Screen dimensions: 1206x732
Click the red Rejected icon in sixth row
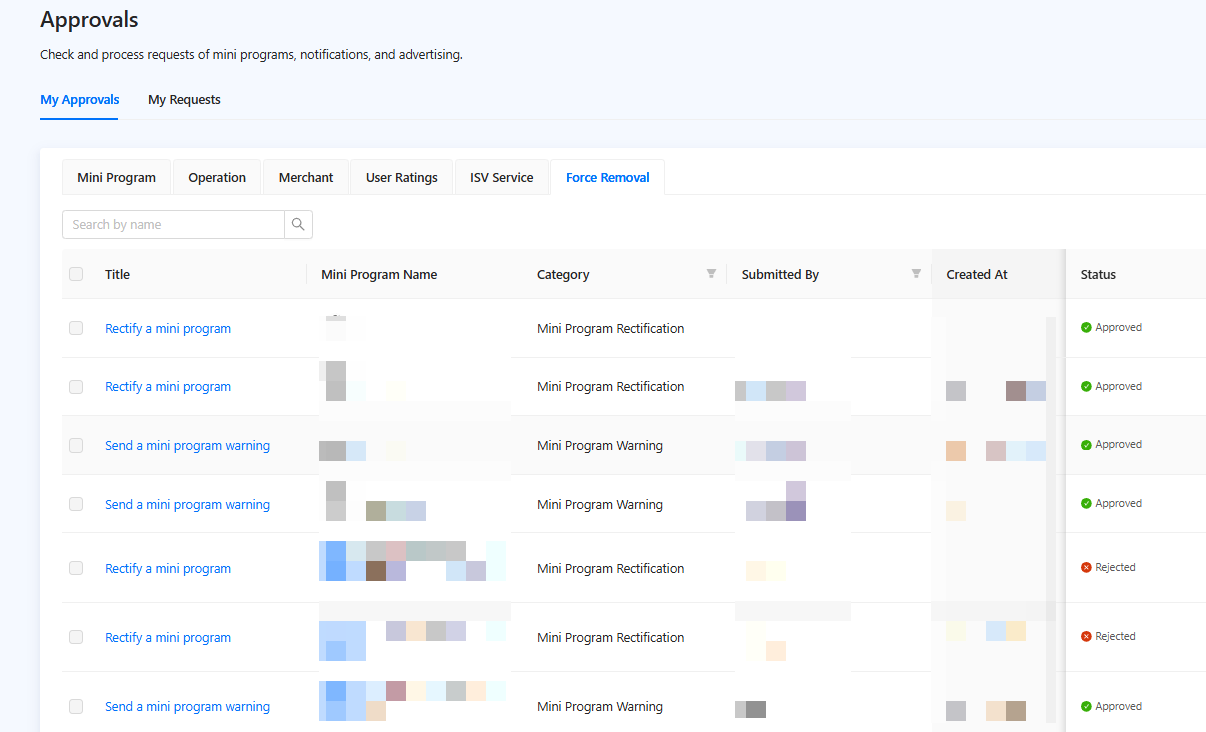click(x=1086, y=637)
